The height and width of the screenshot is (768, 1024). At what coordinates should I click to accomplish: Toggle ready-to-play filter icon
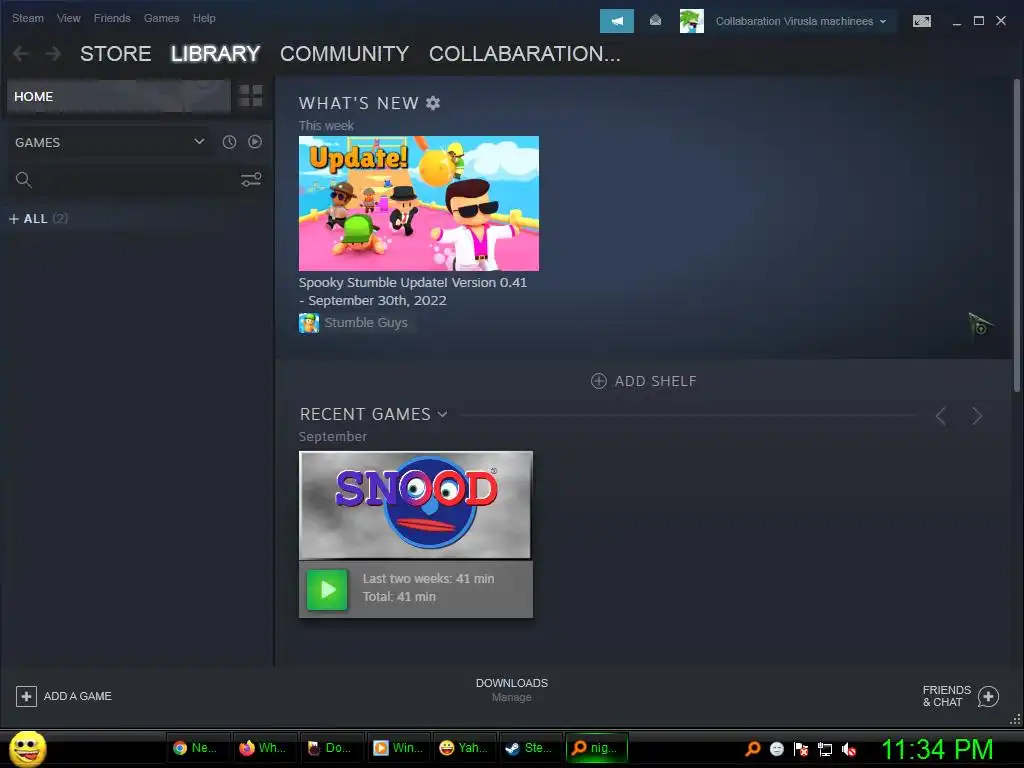(x=255, y=142)
